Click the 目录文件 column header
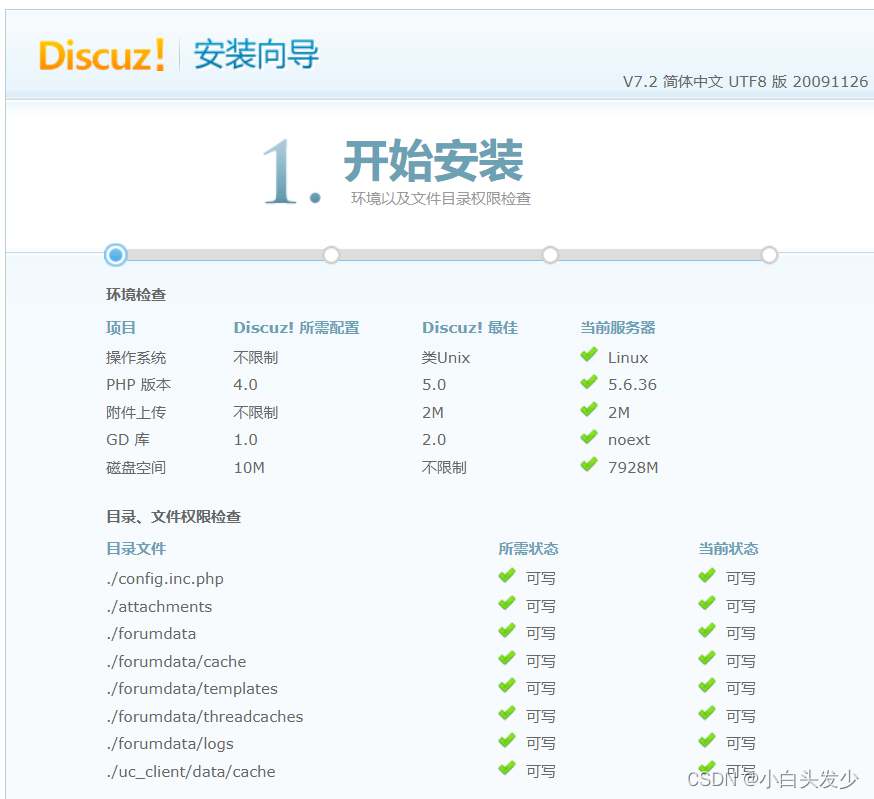This screenshot has height=799, width=874. 136,549
